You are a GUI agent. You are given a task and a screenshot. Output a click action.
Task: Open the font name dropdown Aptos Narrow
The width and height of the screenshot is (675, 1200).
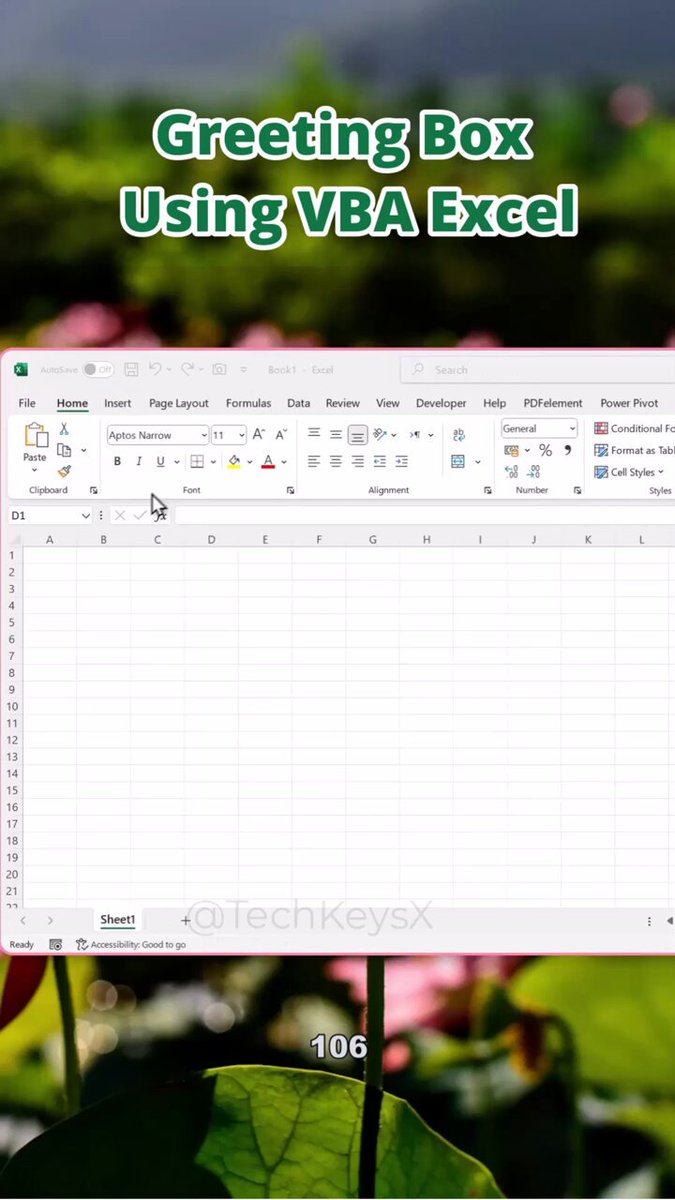click(204, 435)
